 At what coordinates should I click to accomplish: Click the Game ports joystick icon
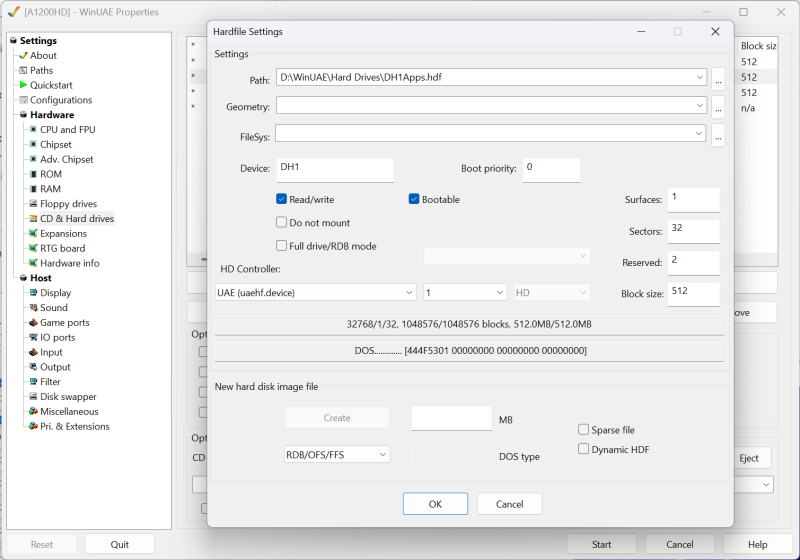point(33,322)
